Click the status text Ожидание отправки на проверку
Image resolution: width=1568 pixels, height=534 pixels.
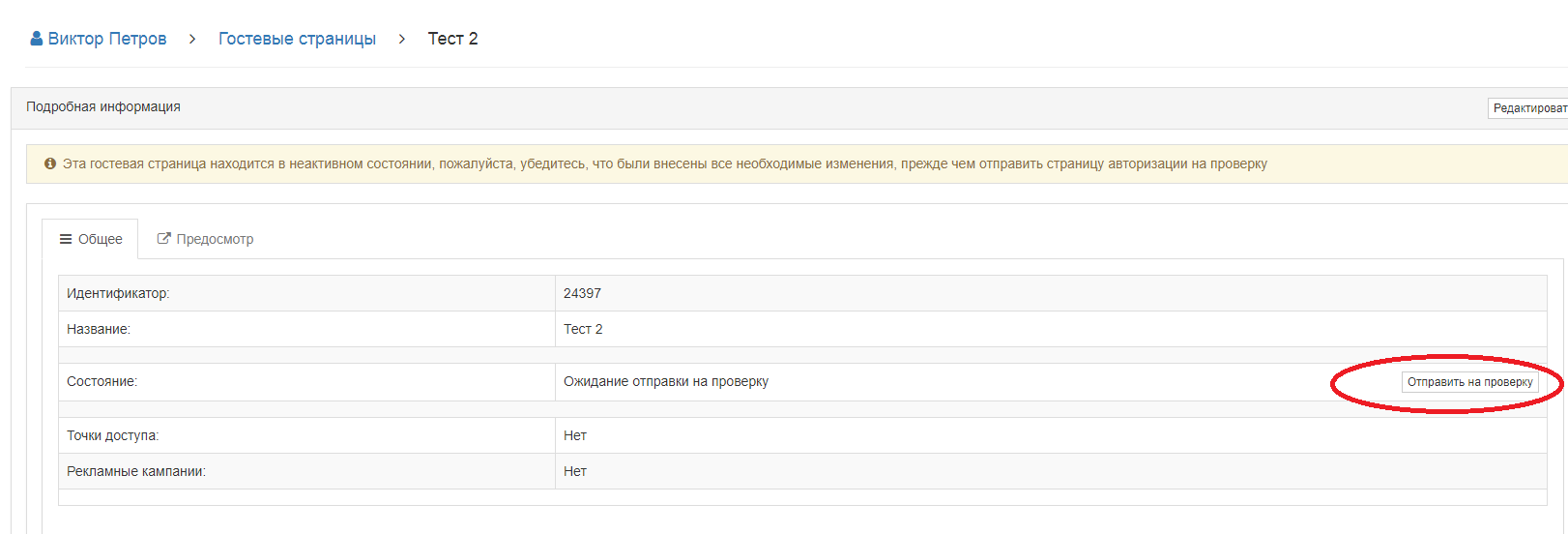[666, 382]
